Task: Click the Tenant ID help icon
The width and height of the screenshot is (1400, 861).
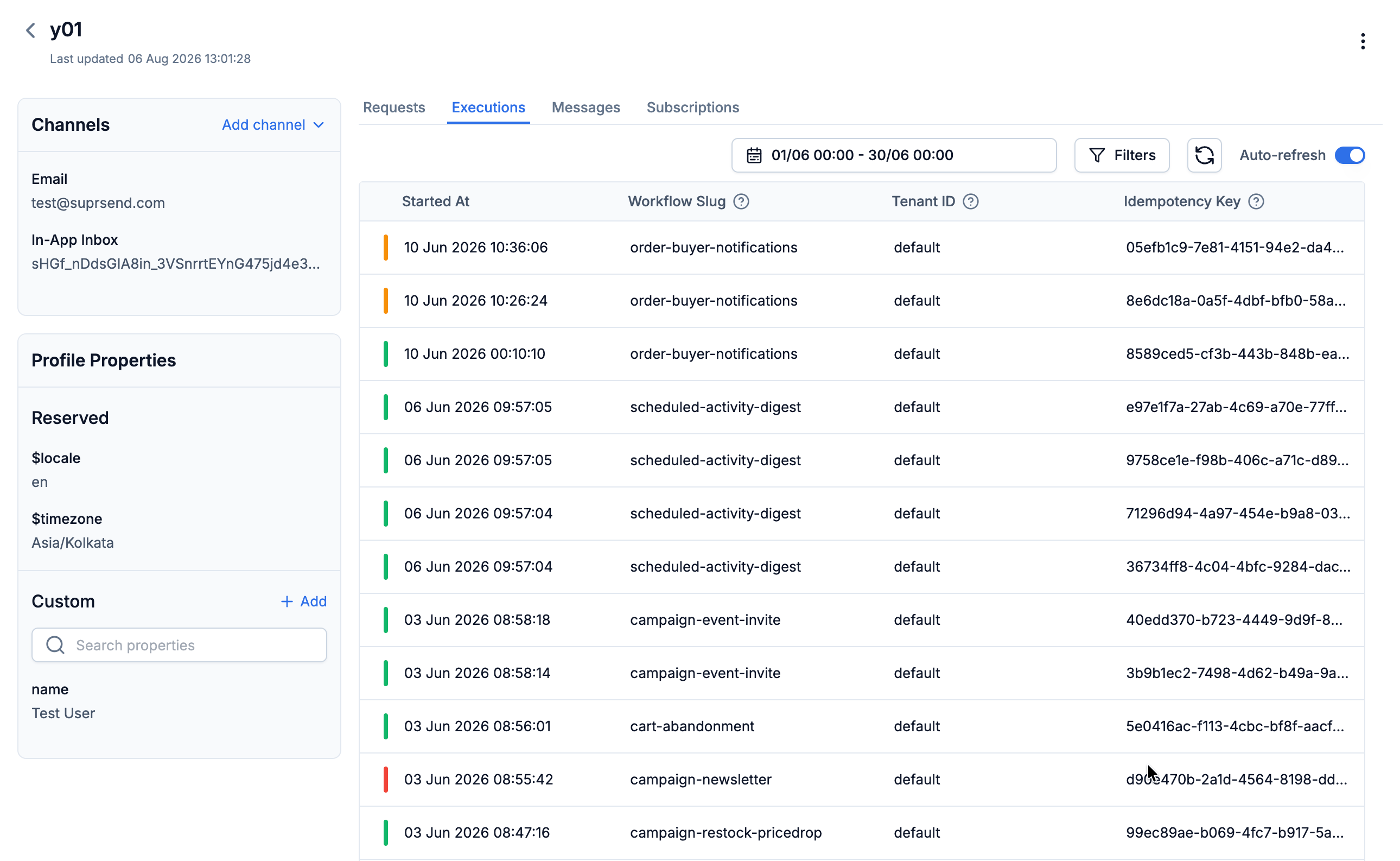Action: coord(970,201)
